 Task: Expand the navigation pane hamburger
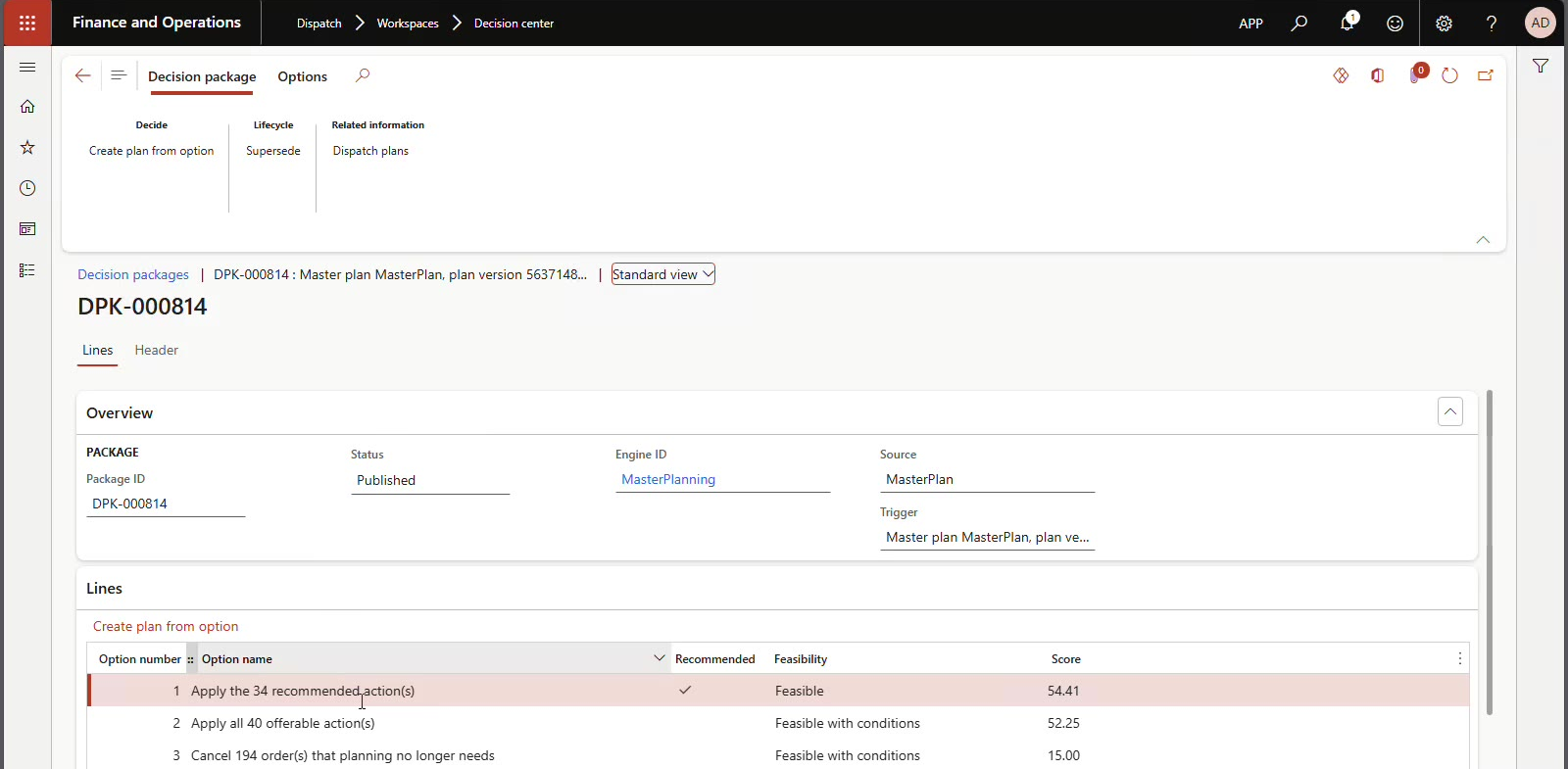27,67
